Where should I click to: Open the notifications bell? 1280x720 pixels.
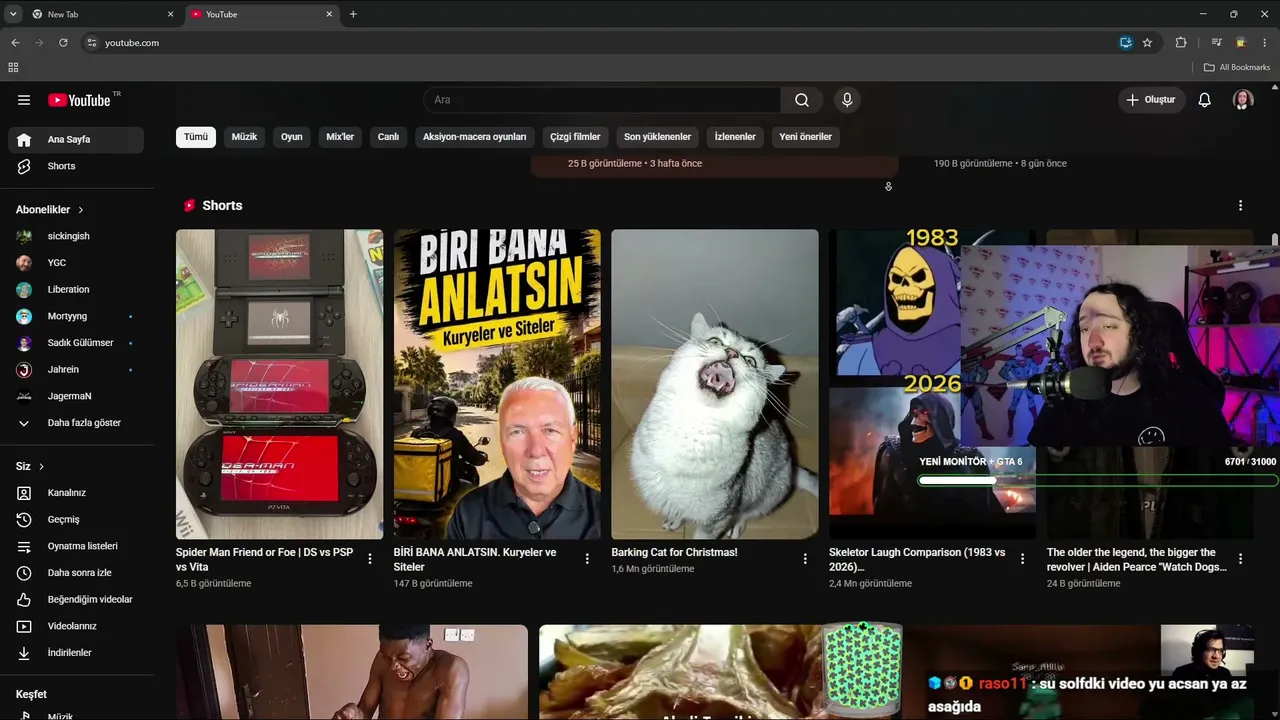[1205, 100]
